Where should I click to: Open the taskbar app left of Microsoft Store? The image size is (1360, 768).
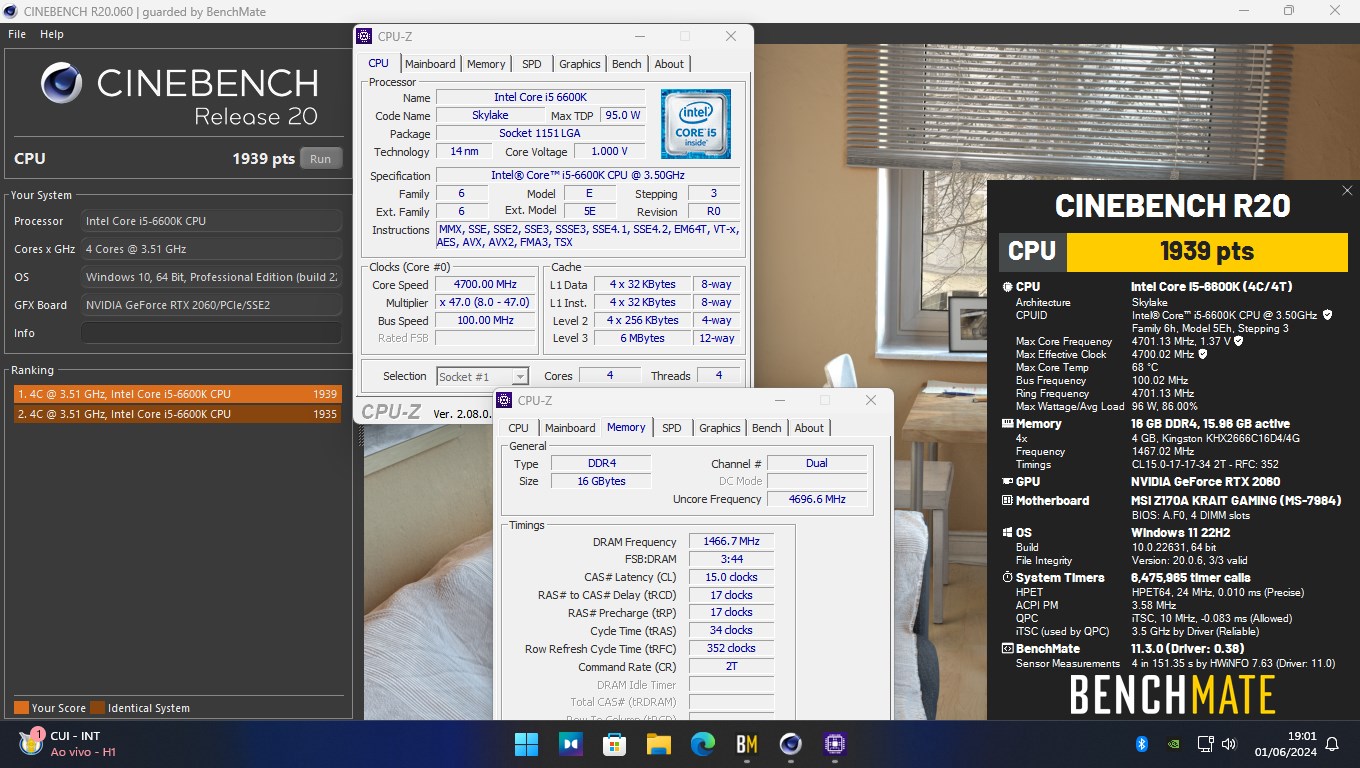pyautogui.click(x=570, y=744)
